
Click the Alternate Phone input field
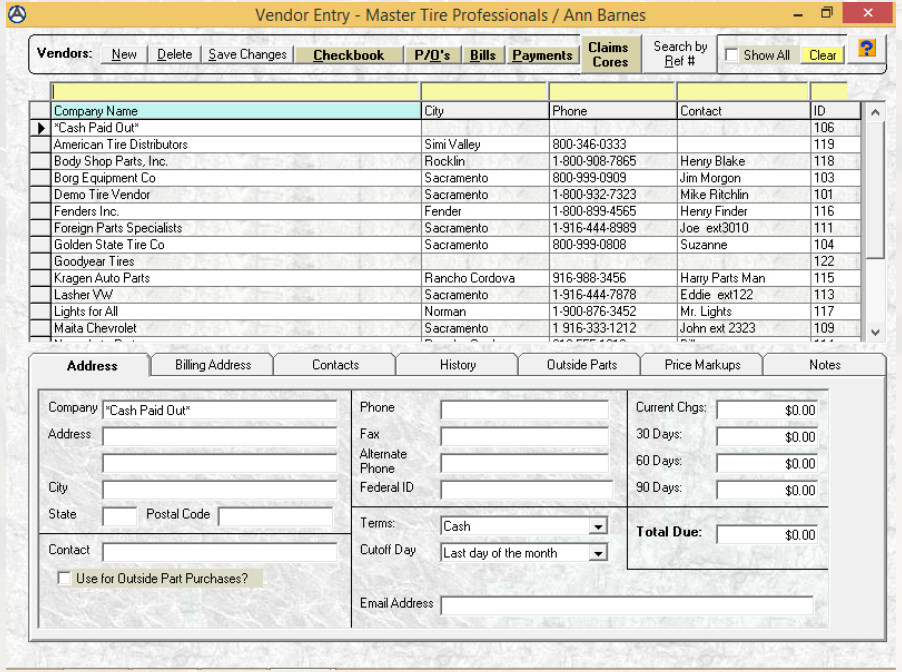click(x=525, y=463)
